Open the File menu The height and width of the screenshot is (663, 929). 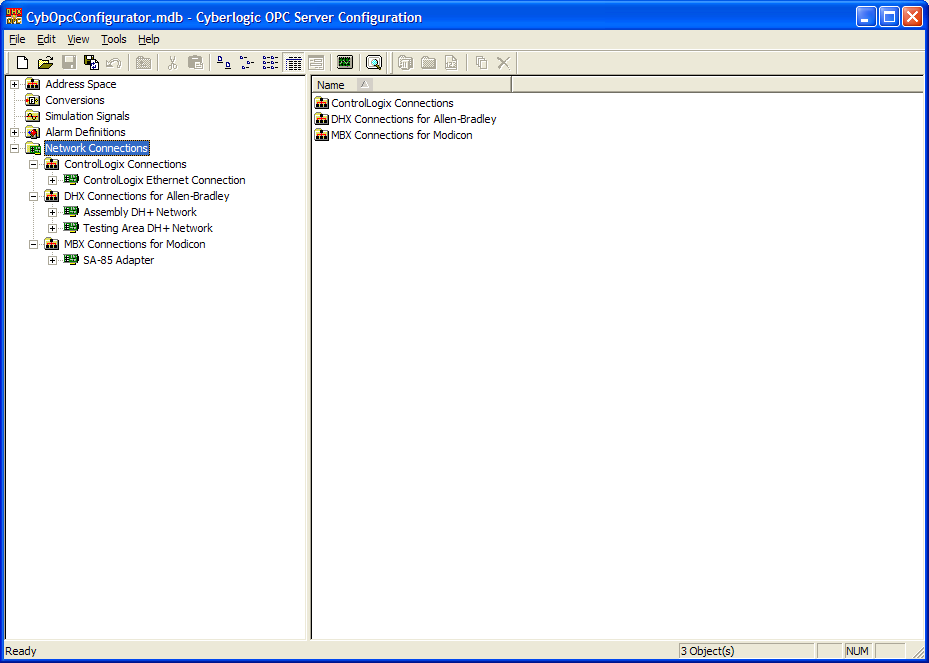click(x=17, y=39)
